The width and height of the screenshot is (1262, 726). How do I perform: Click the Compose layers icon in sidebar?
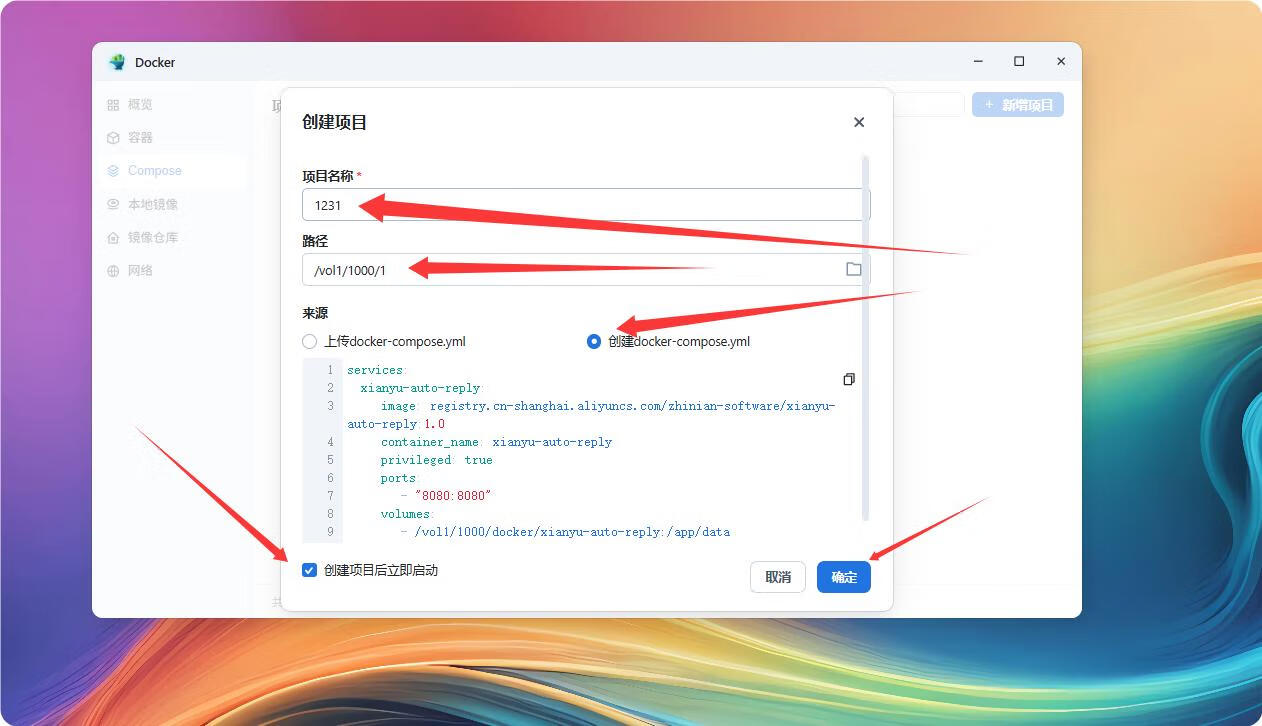(x=113, y=171)
